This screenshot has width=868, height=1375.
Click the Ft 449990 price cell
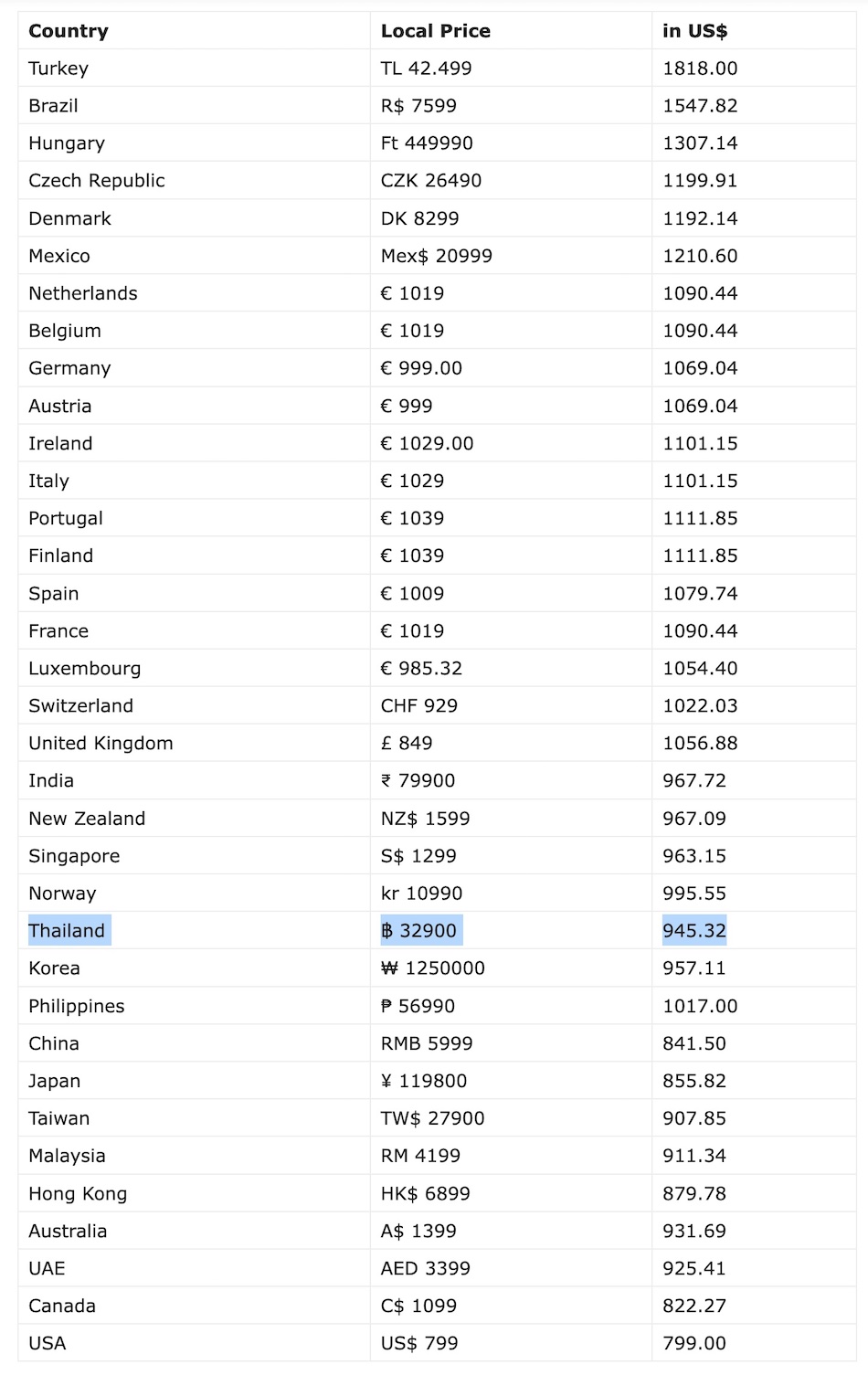427,143
